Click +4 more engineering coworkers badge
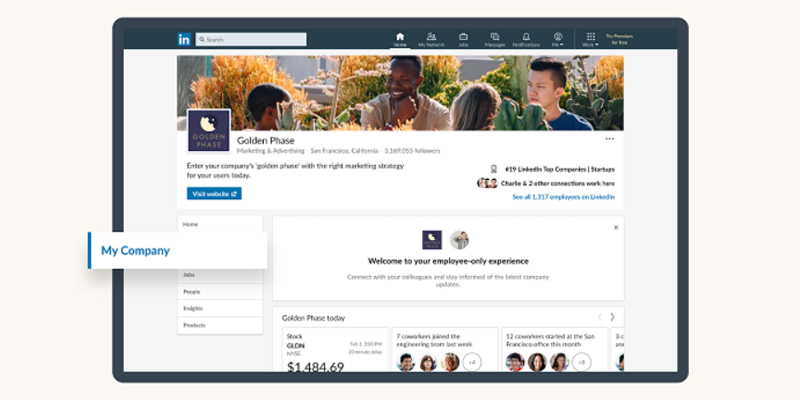Viewport: 800px width, 400px height. tap(472, 362)
